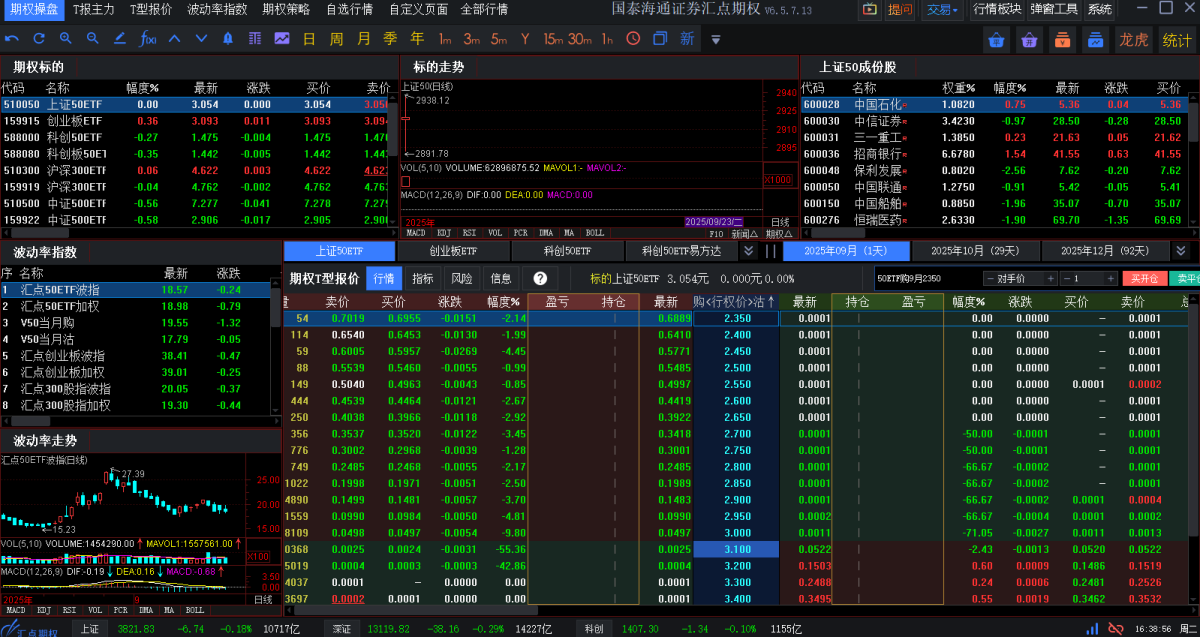Click the purple chart view icon
The height and width of the screenshot is (637, 1200).
(x=282, y=39)
